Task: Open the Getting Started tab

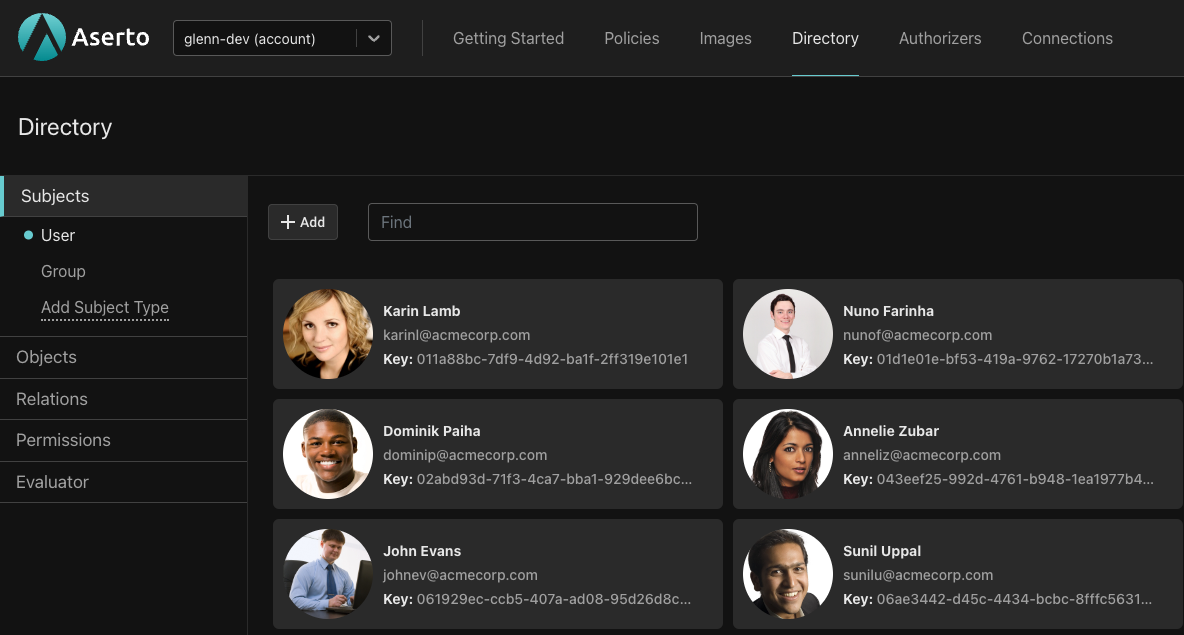Action: tap(508, 39)
